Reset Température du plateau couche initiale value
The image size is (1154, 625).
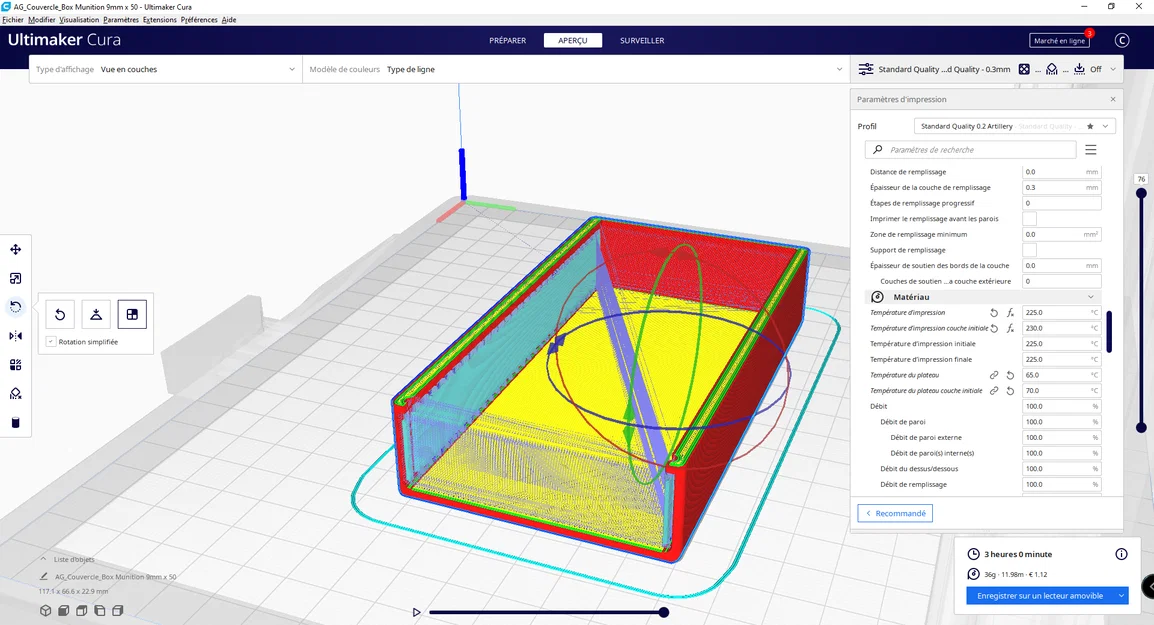click(1010, 391)
